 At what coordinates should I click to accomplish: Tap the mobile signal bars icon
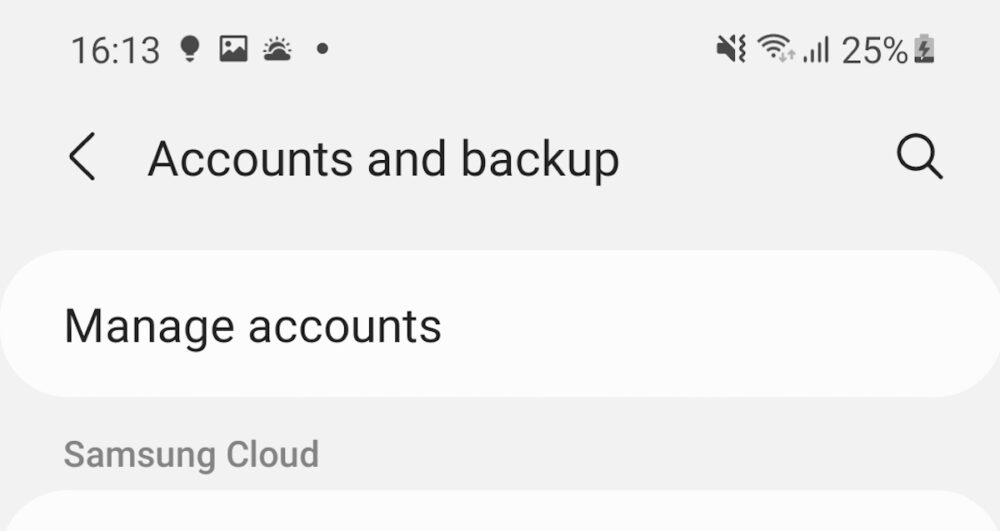pos(816,49)
